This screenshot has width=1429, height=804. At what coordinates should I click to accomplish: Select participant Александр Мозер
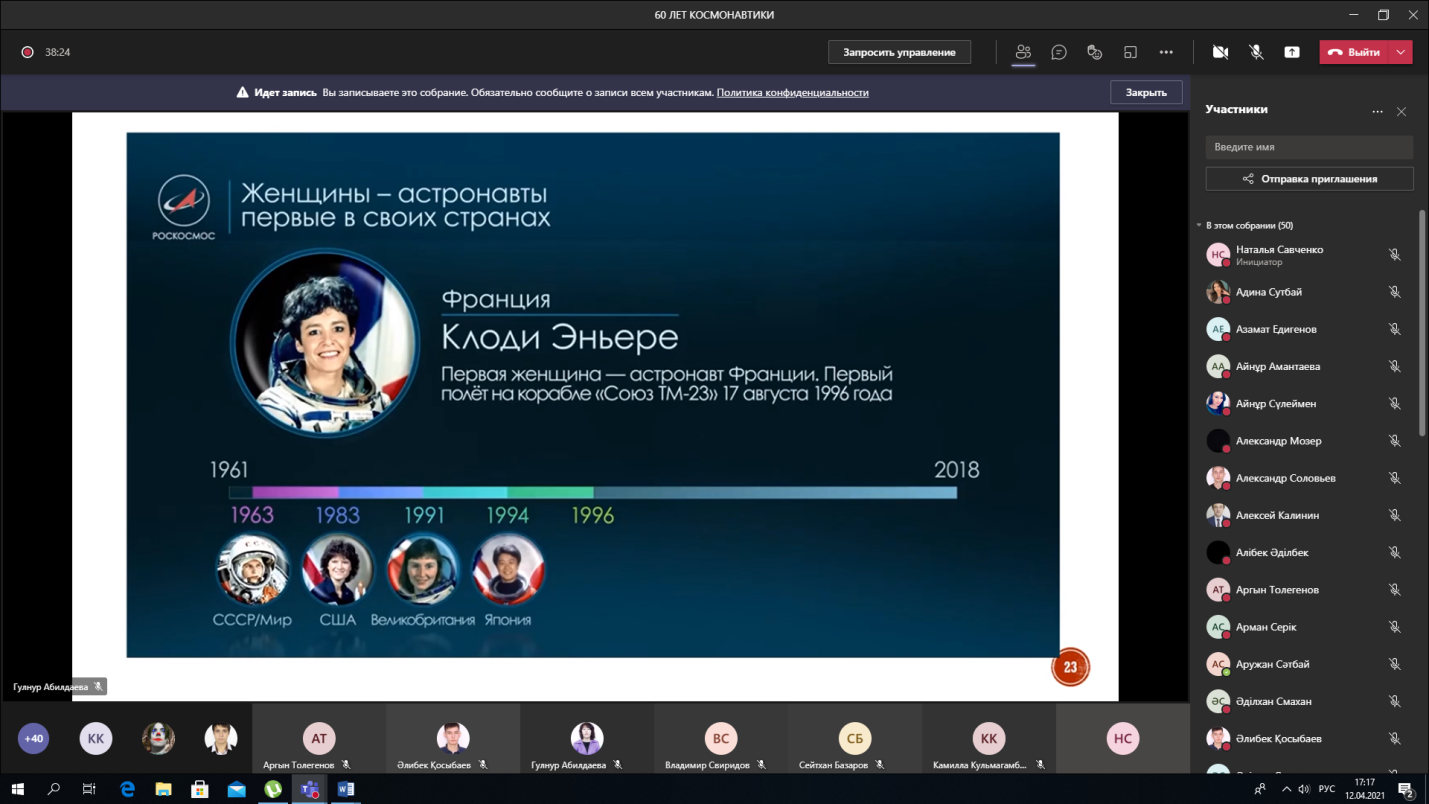point(1308,441)
